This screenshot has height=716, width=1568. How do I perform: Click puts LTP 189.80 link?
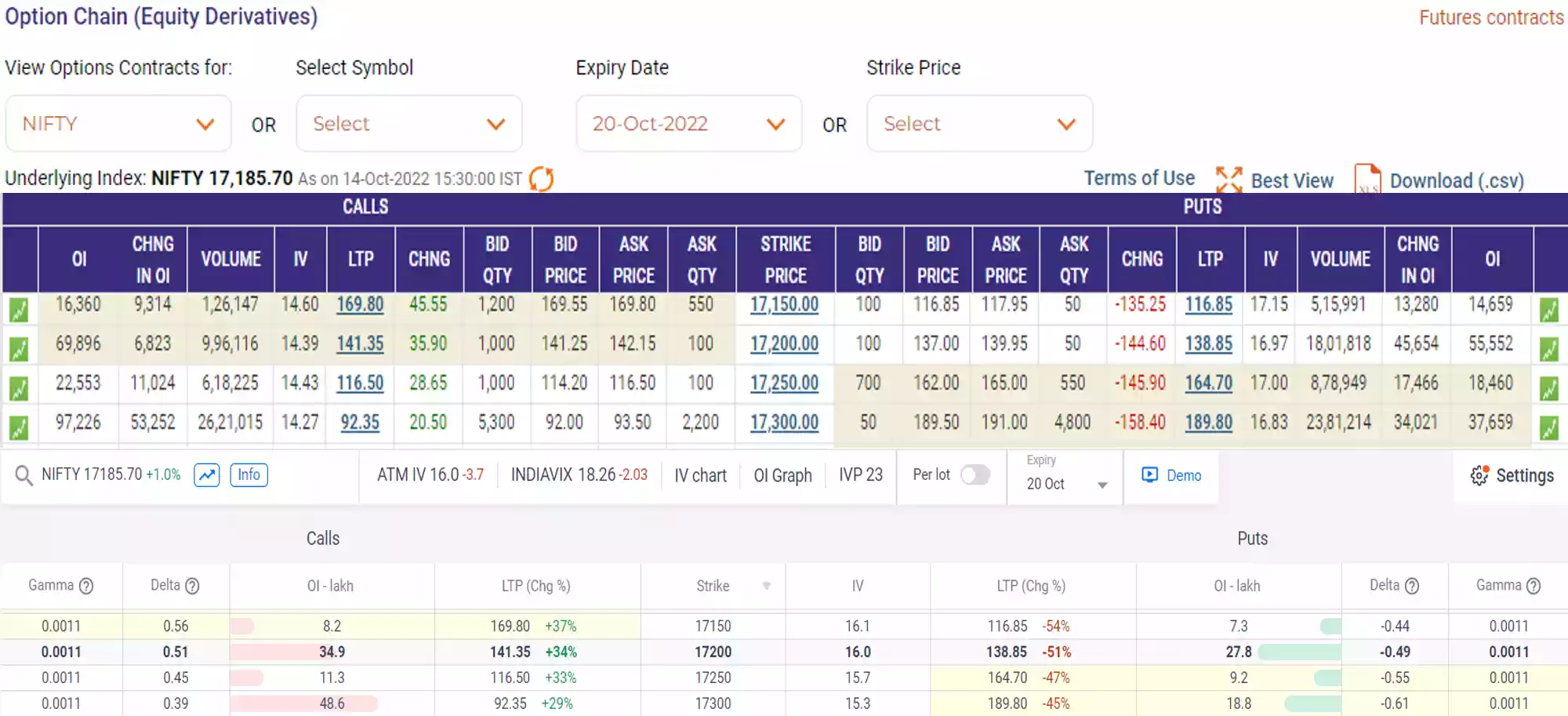[x=1208, y=423]
